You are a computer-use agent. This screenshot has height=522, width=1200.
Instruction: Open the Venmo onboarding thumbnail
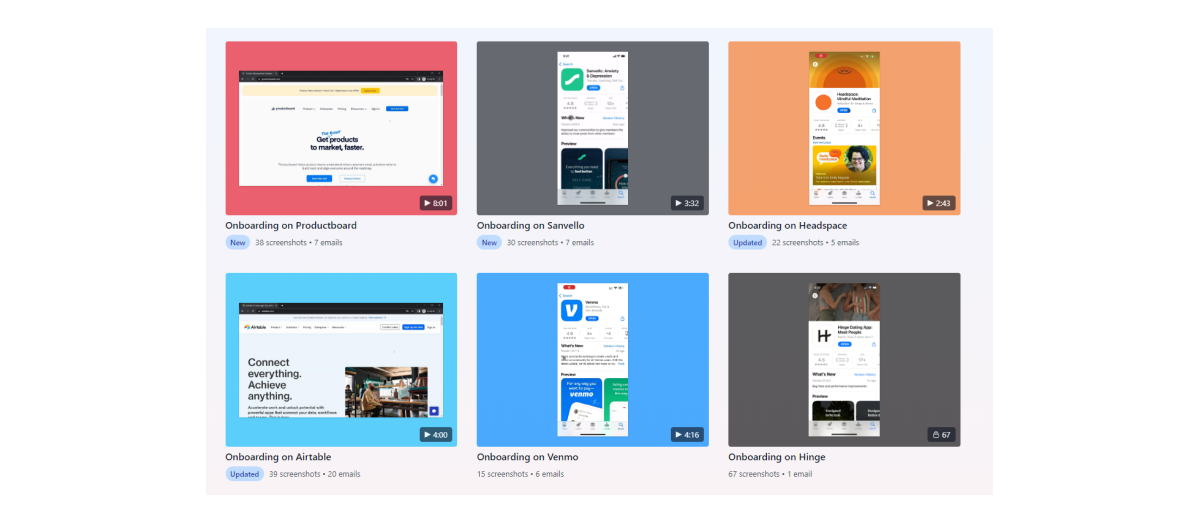pyautogui.click(x=592, y=360)
